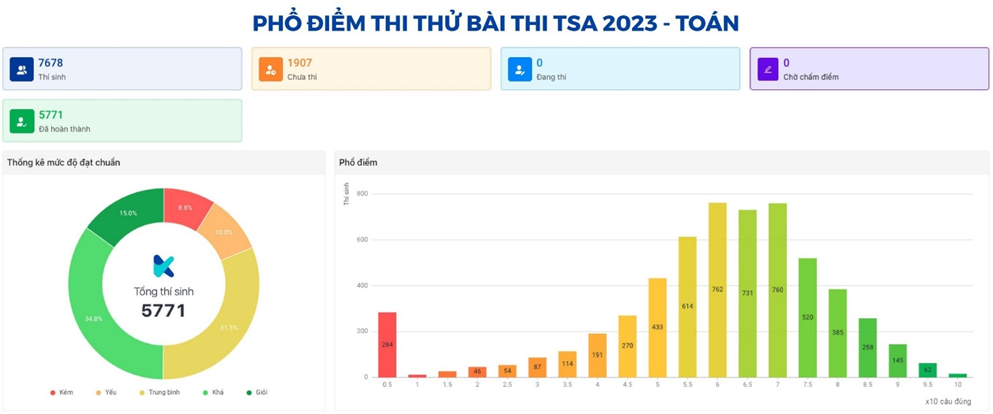Click the green Đã hoàn thành icon

point(22,121)
